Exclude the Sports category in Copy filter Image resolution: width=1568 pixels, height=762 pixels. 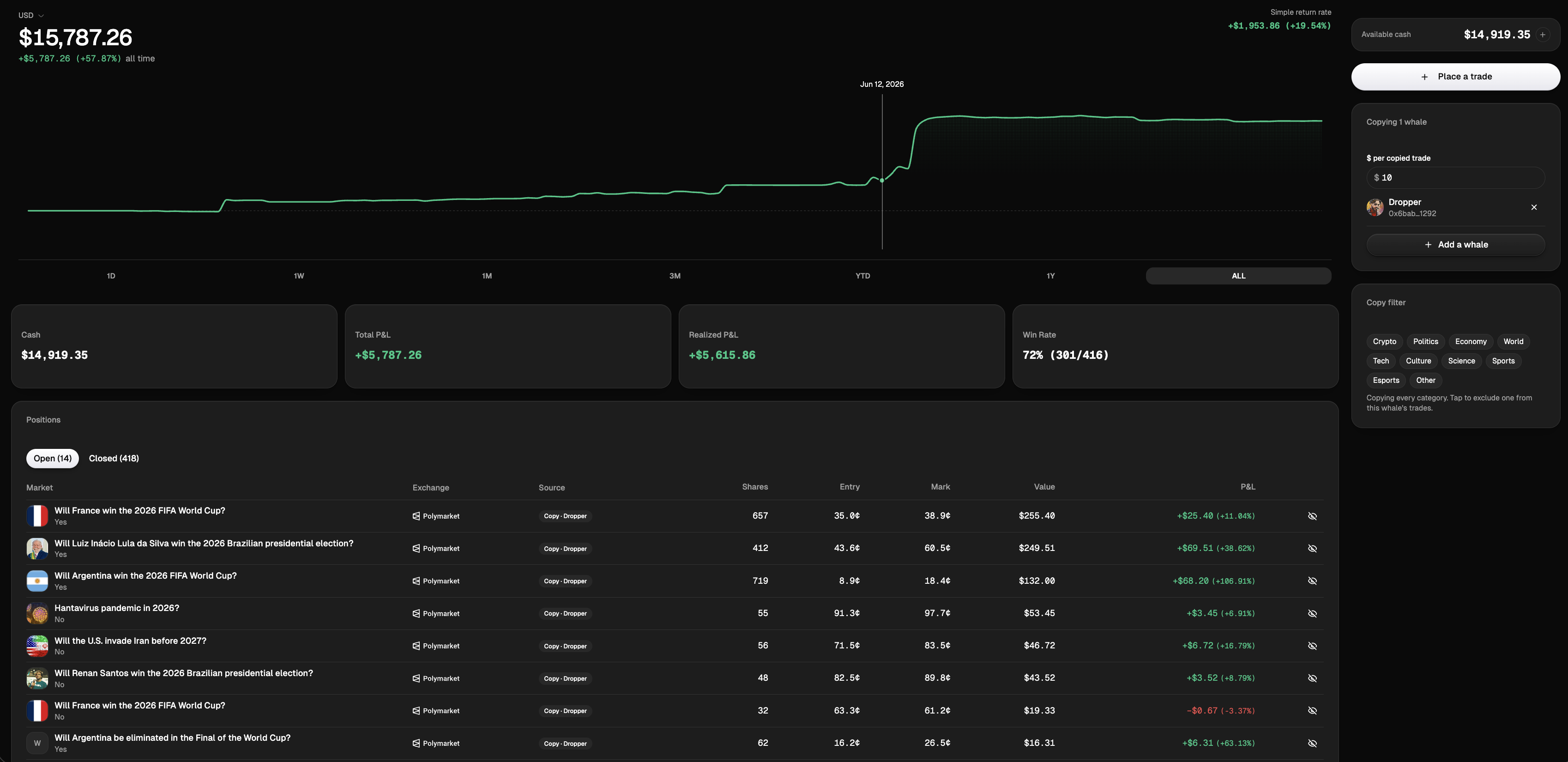pyautogui.click(x=1503, y=361)
